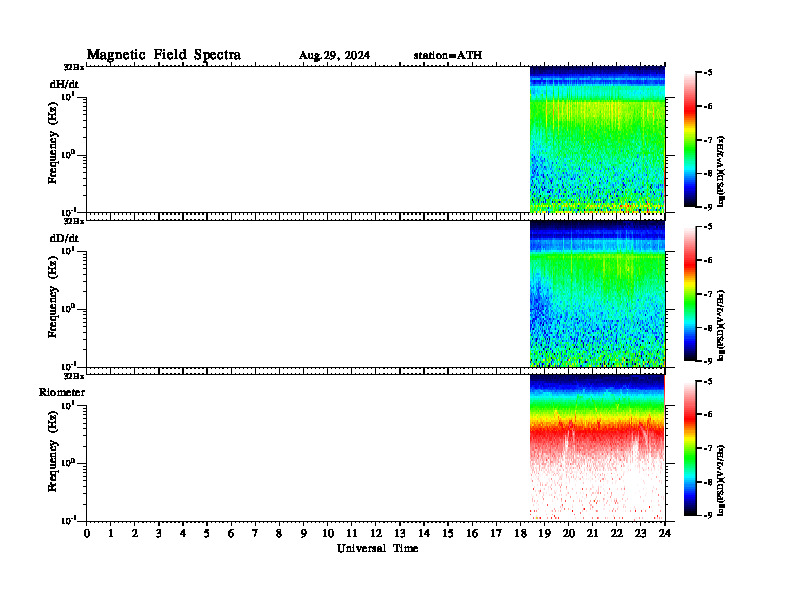The image size is (792, 612).
Task: Click hour '6' on Universal Time axis
Action: (x=231, y=534)
